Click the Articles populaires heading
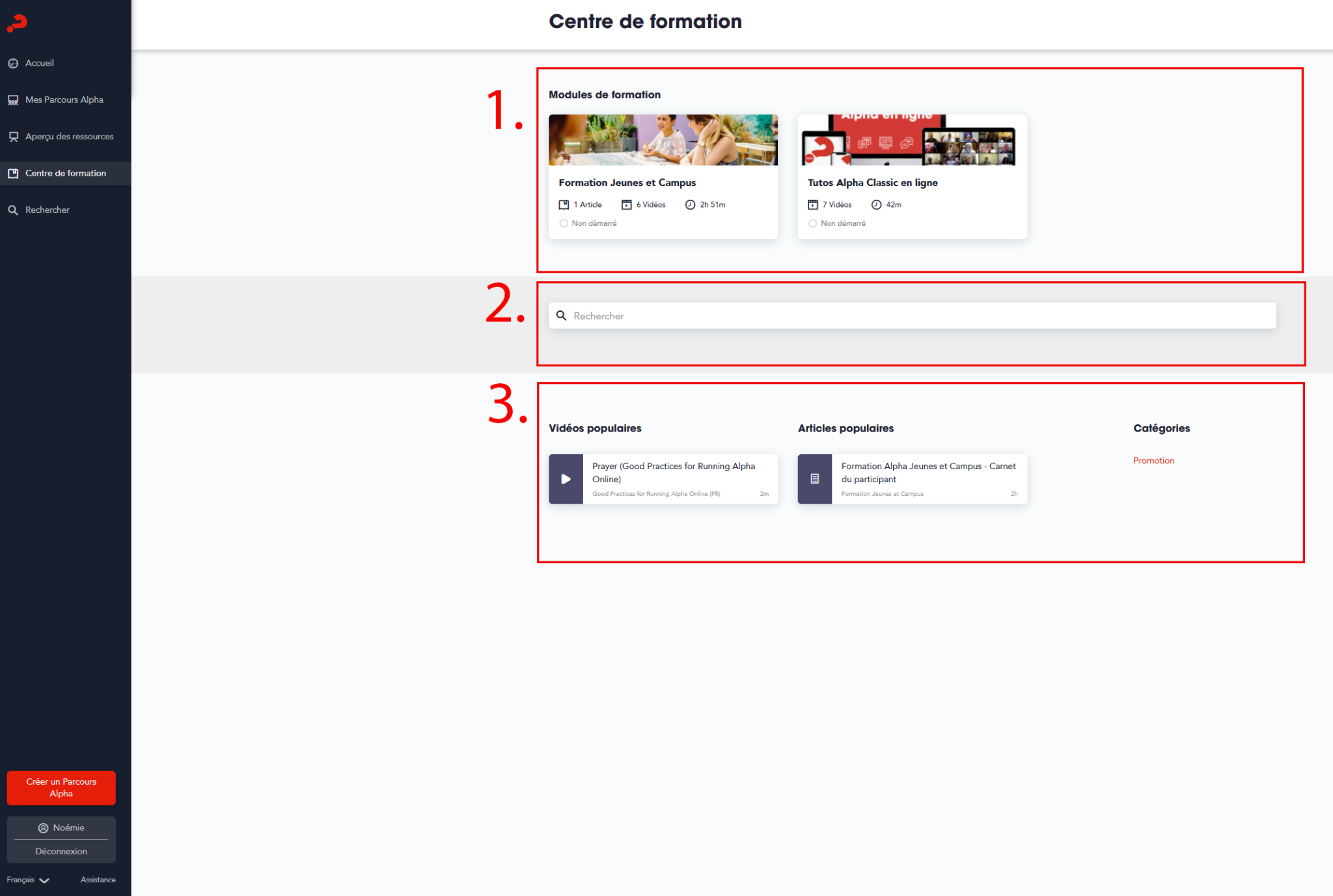Viewport: 1333px width, 896px height. [845, 428]
